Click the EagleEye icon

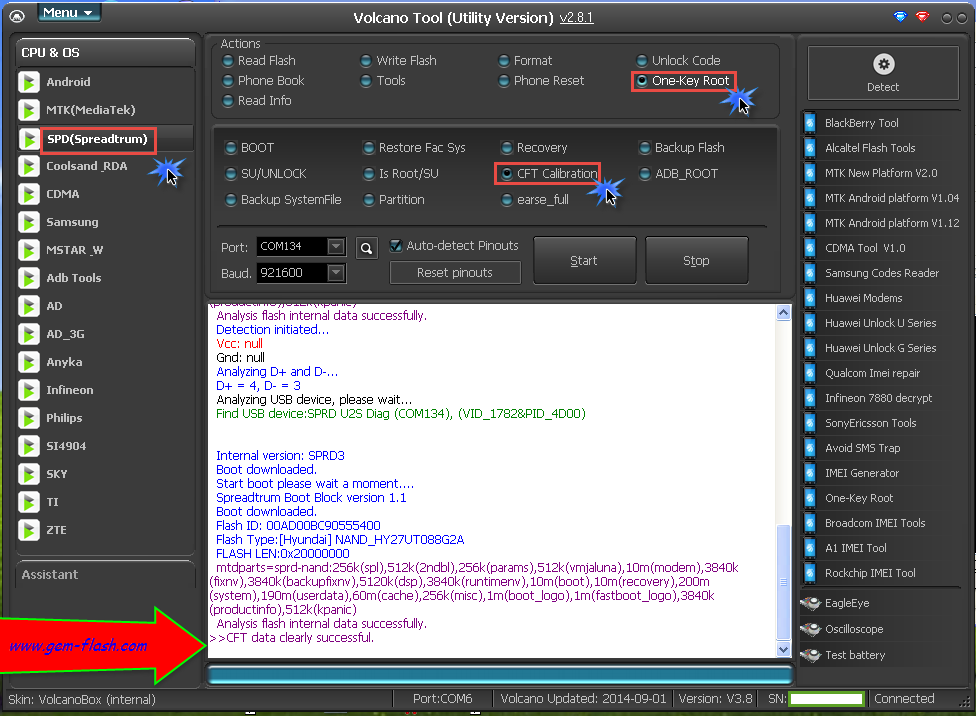point(810,603)
